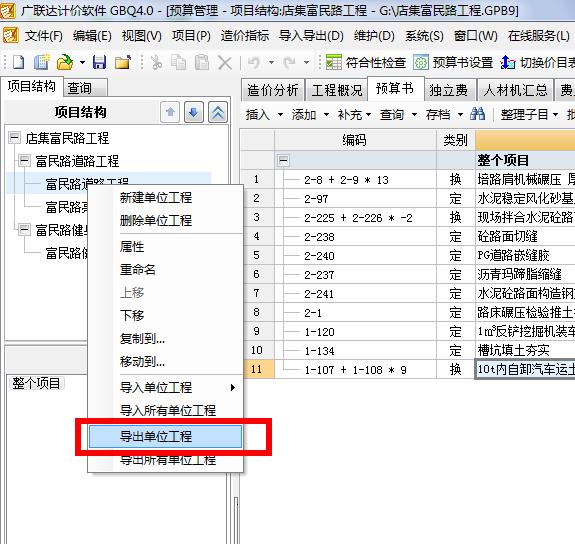This screenshot has height=544, width=575.
Task: Switch to the 项目结构 tab
Action: click(x=32, y=87)
